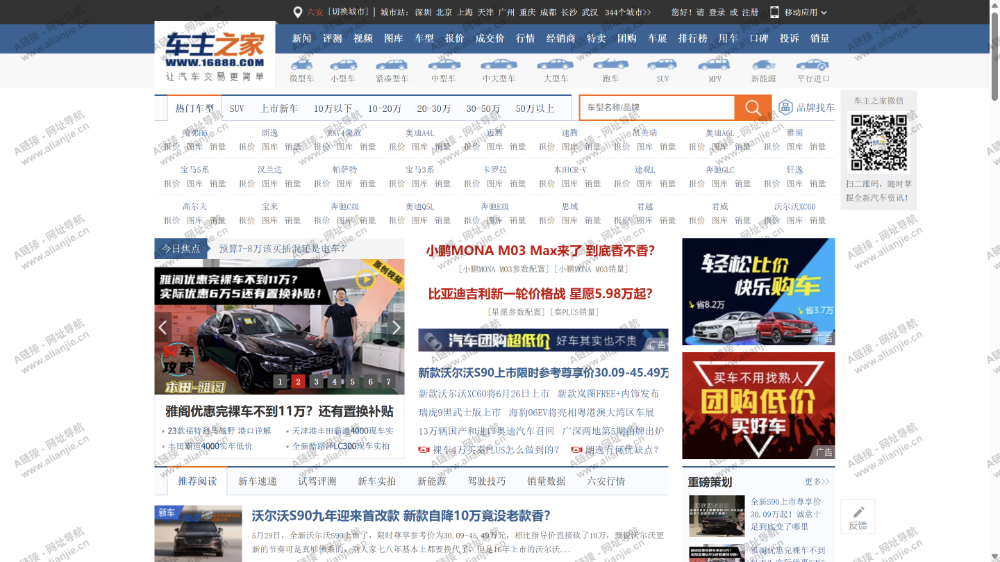Click the mobile phone icon for 移动应用
The image size is (1000, 562).
point(774,12)
